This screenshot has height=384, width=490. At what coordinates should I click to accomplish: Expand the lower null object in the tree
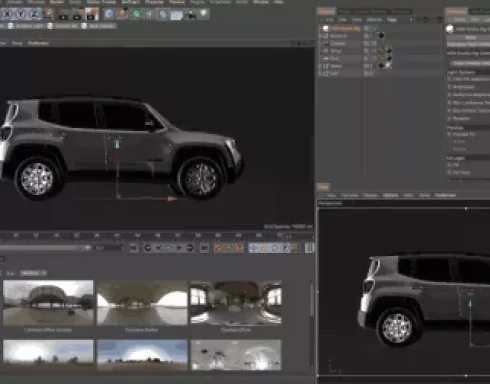point(321,73)
